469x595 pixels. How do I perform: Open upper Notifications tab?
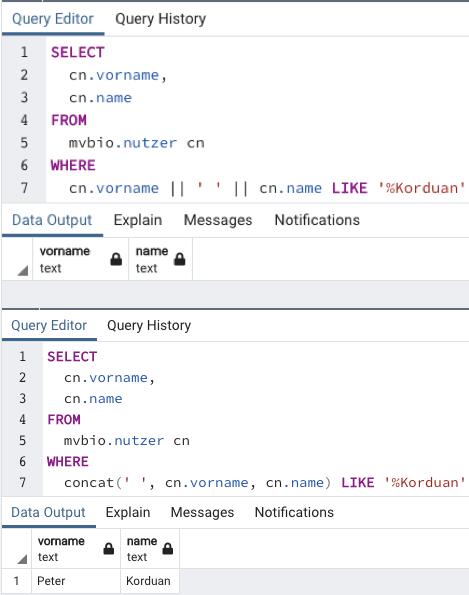(x=317, y=220)
